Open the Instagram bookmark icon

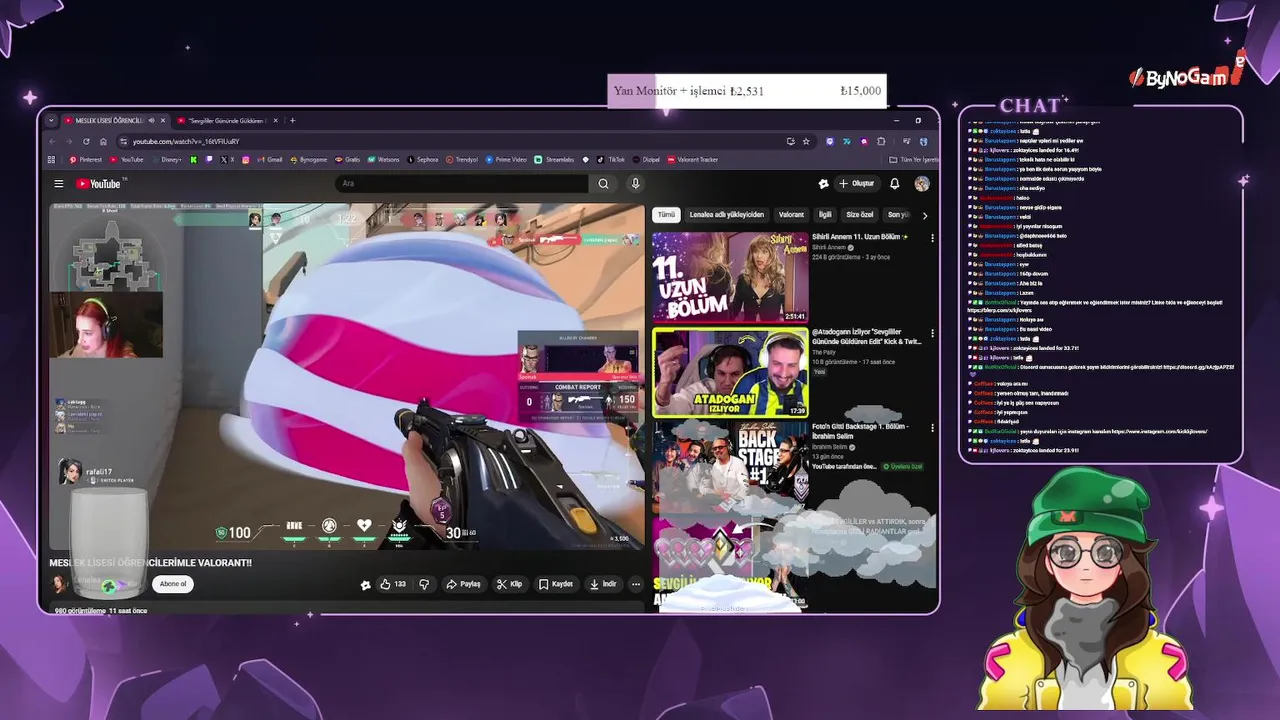(x=246, y=160)
